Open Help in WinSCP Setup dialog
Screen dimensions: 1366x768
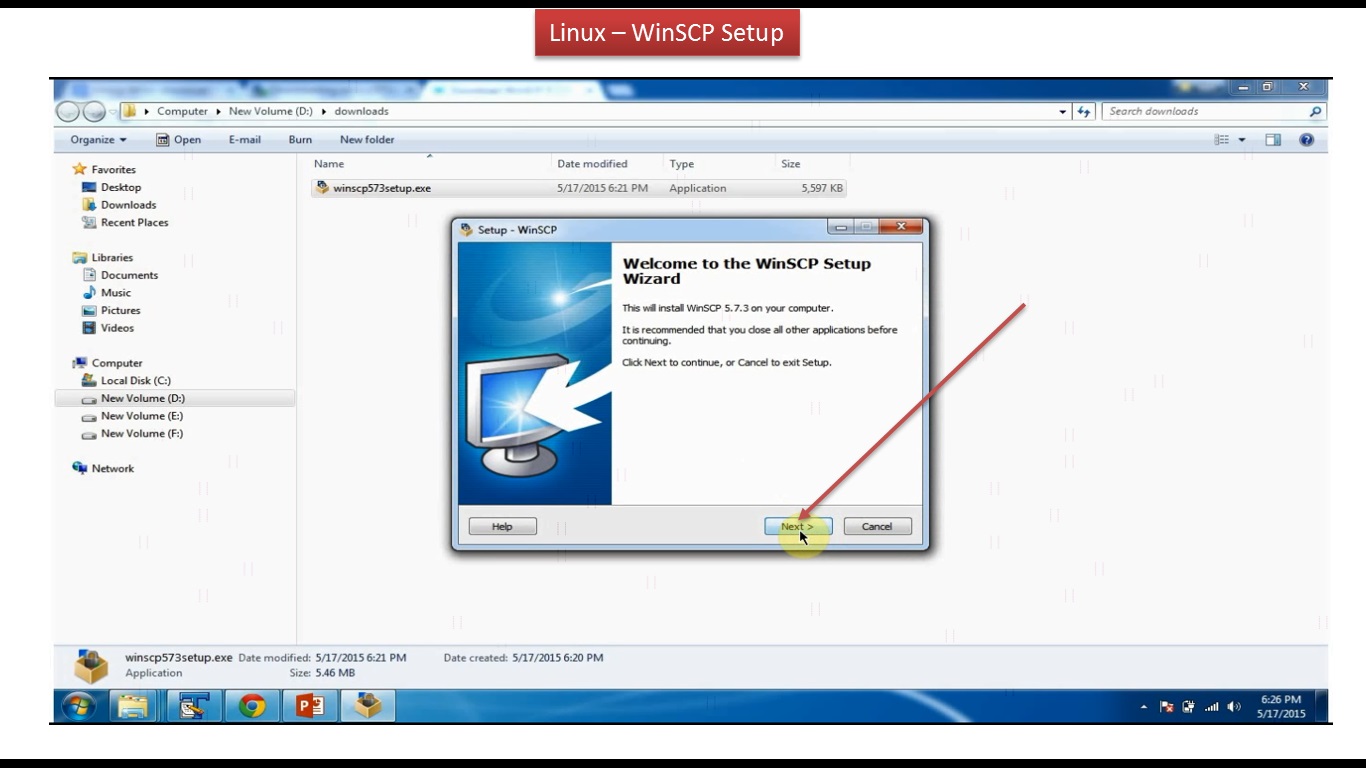coord(502,526)
